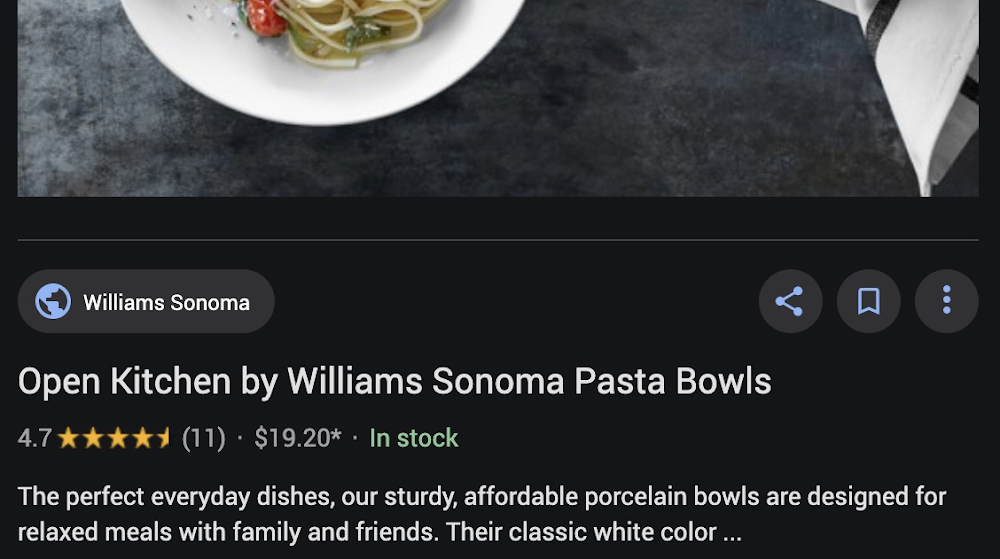Click the In stock status label

click(414, 438)
